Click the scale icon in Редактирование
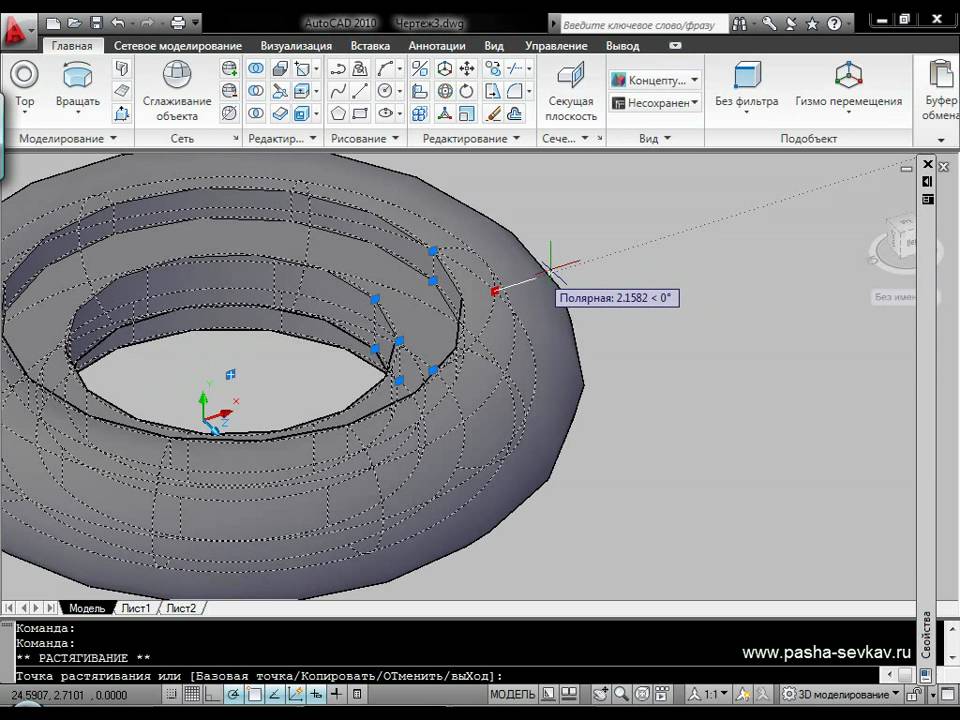The width and height of the screenshot is (960, 720). [x=467, y=113]
